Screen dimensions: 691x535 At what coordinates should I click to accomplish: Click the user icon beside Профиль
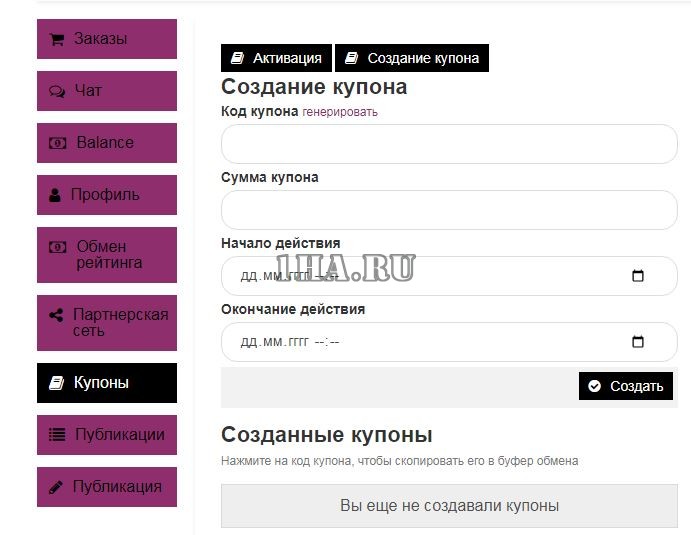[55, 195]
